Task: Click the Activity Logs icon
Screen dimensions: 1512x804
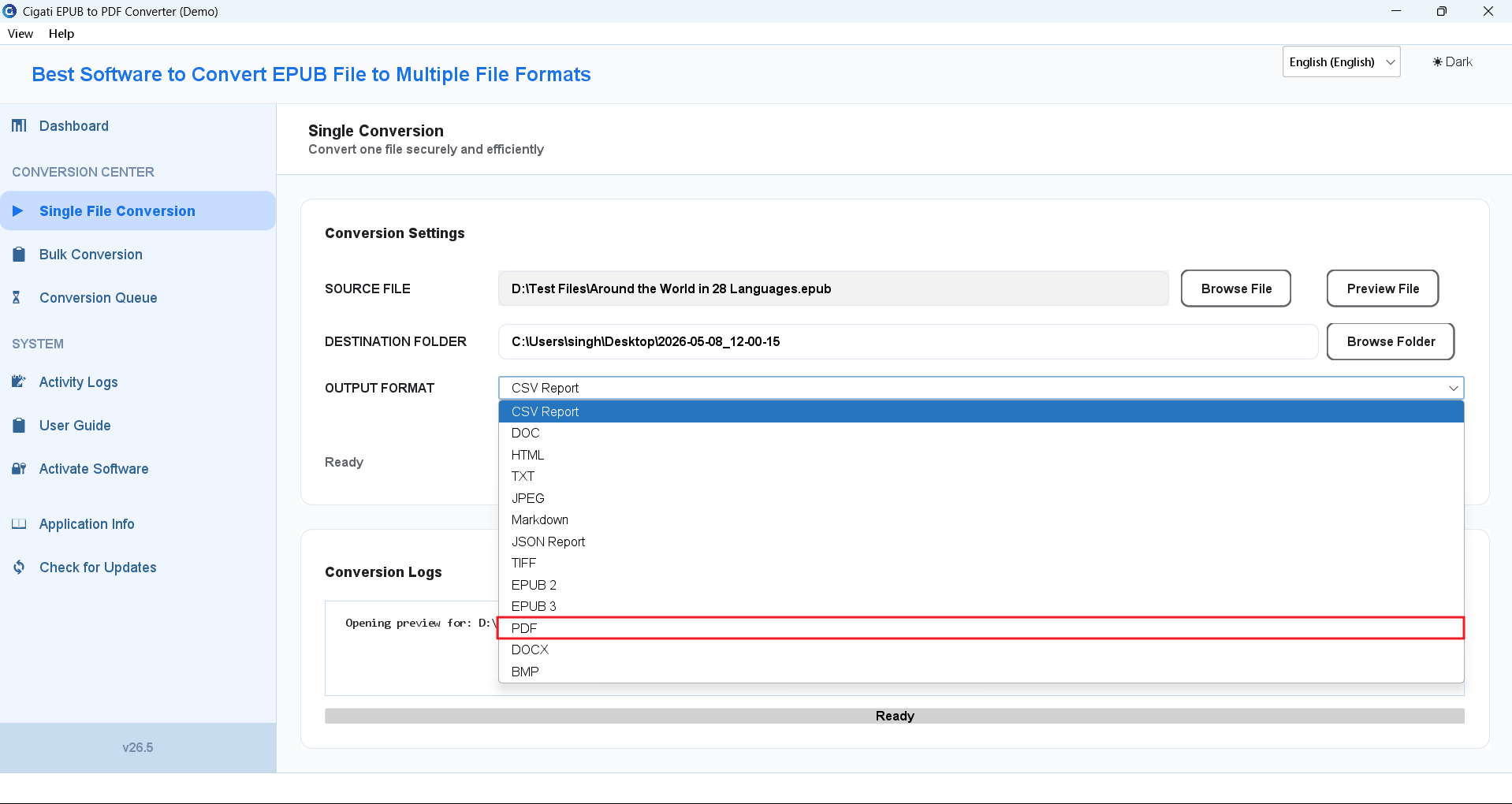Action: (x=19, y=382)
